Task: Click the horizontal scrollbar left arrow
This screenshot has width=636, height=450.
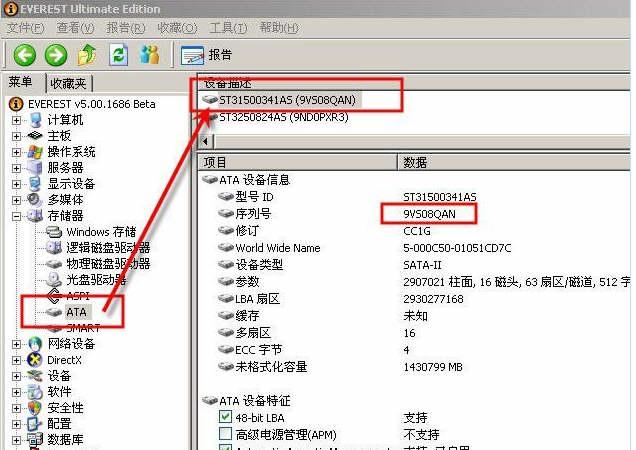Action: coord(206,142)
